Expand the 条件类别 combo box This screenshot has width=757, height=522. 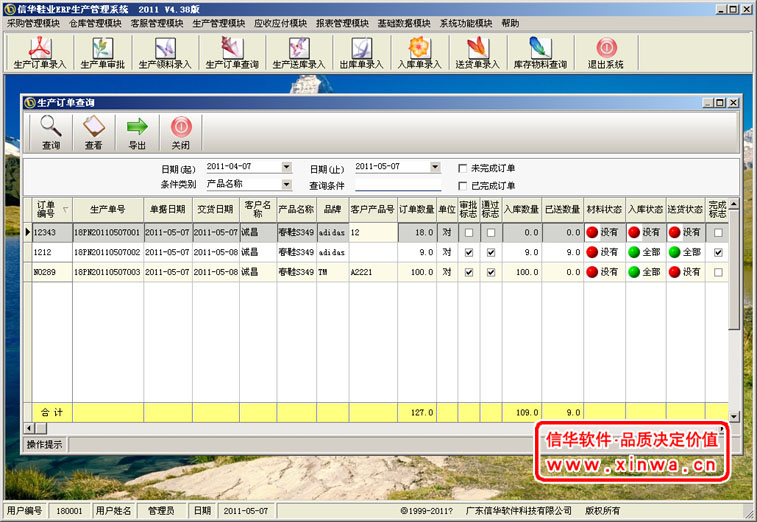pos(286,184)
